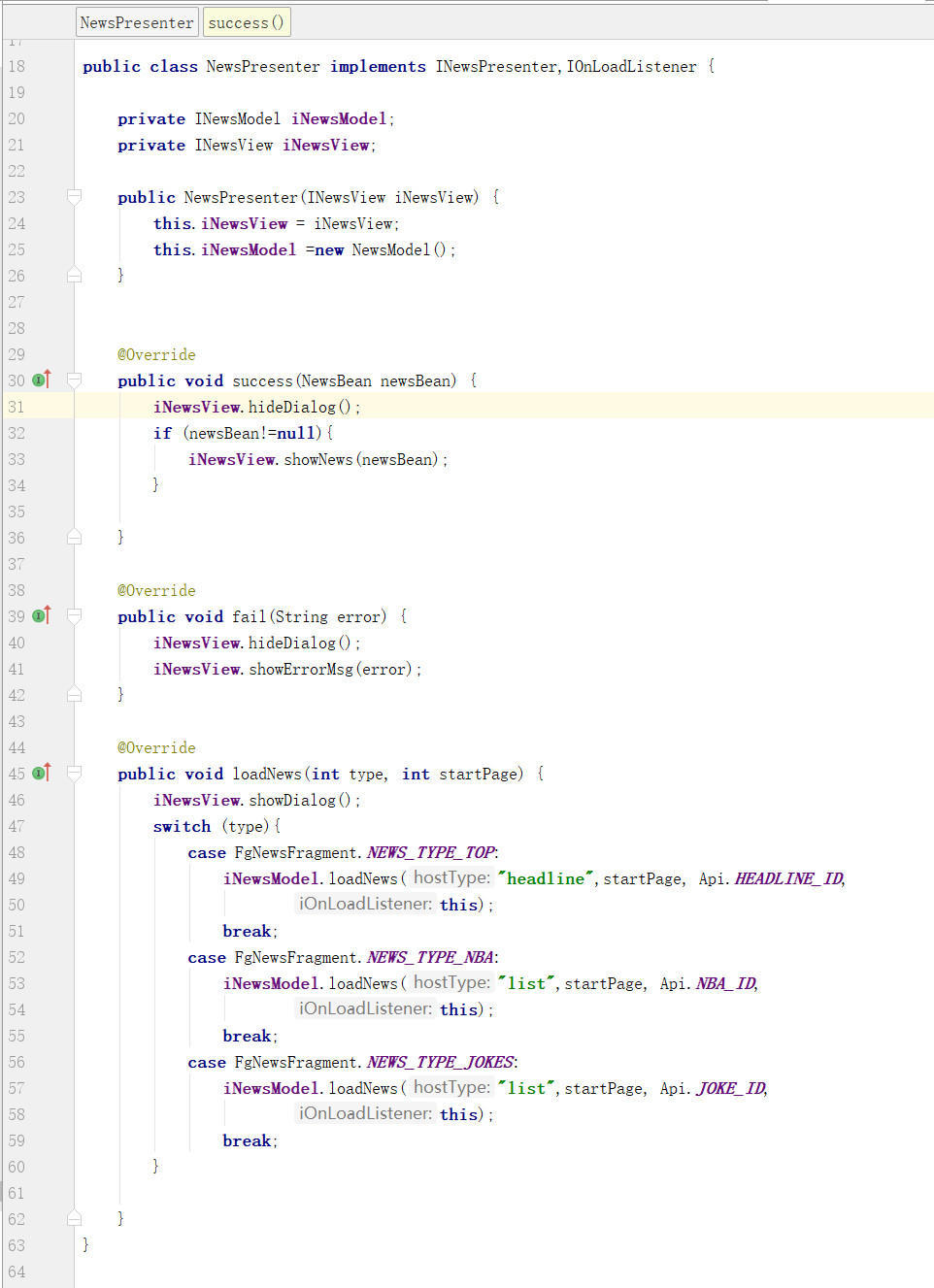Click IOnLoadListener in class declaration
The image size is (934, 1288).
pyautogui.click(x=631, y=66)
